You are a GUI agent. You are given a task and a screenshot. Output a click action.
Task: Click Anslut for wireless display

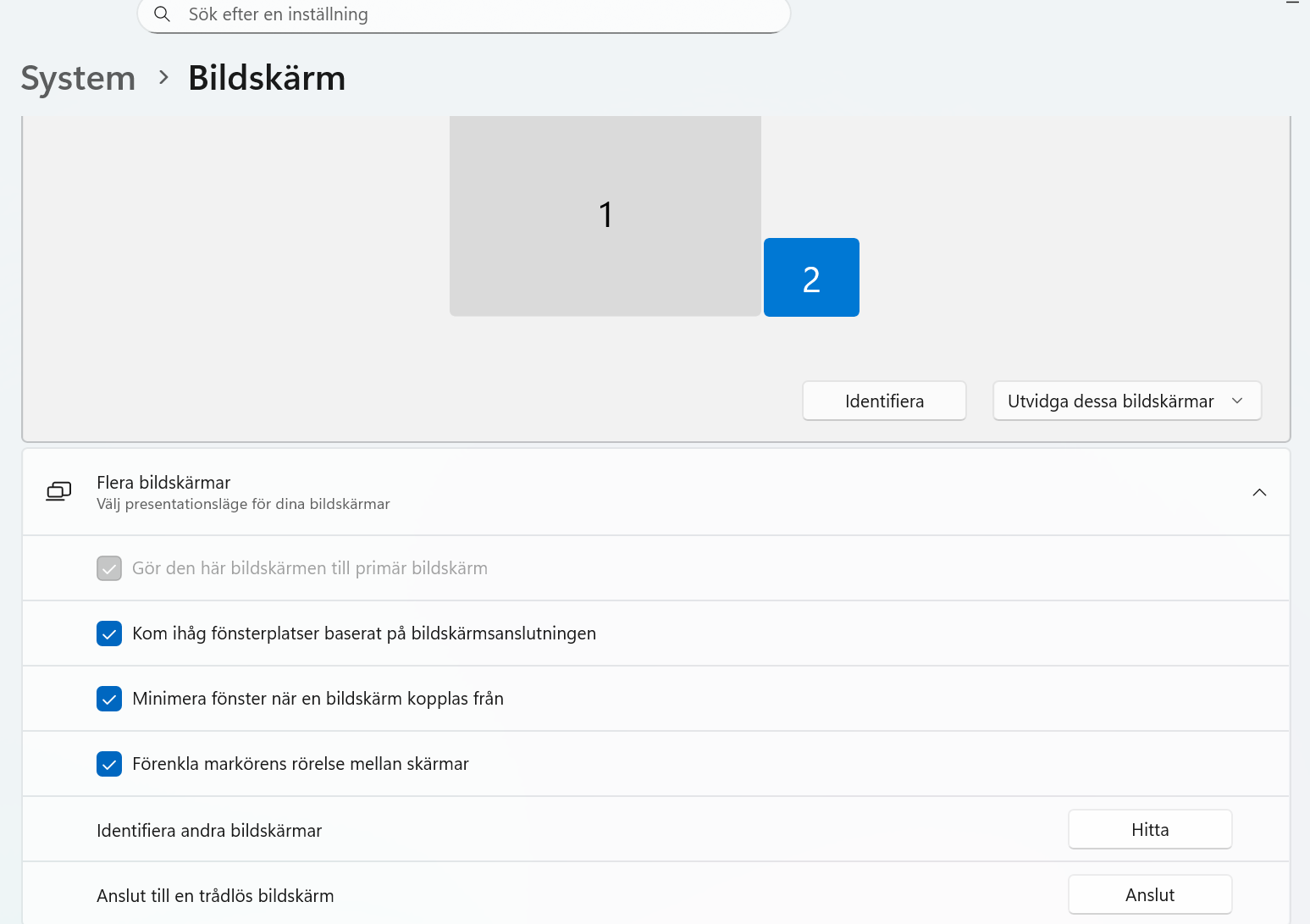coord(1150,894)
